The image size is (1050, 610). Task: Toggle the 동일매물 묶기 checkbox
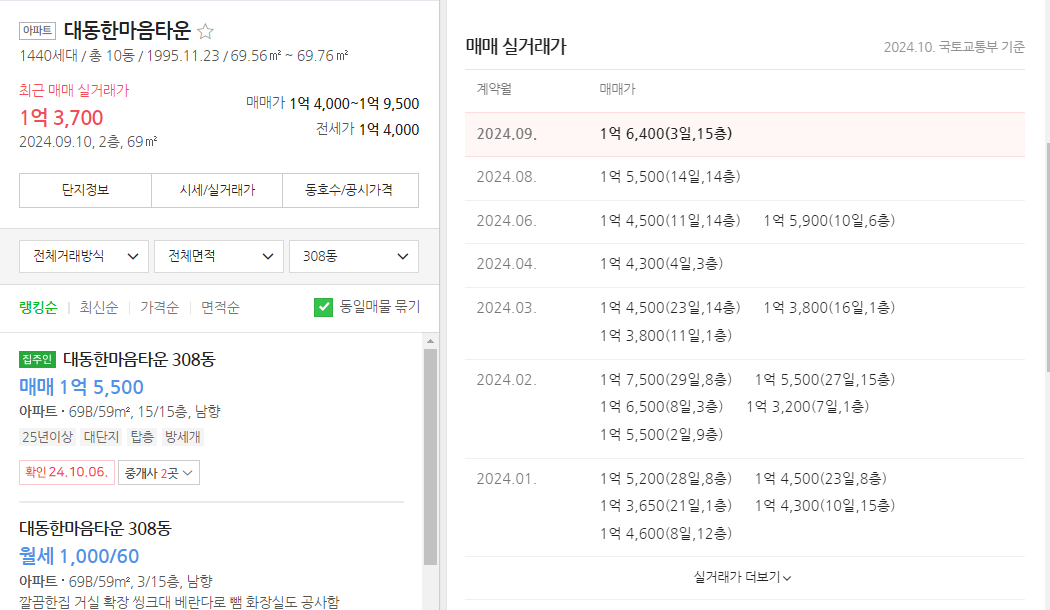323,307
